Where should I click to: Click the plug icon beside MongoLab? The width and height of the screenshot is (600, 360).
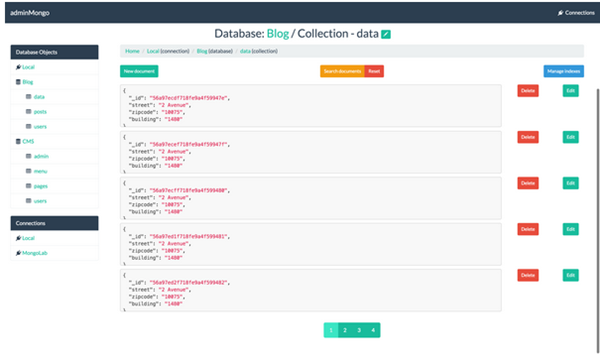click(18, 253)
